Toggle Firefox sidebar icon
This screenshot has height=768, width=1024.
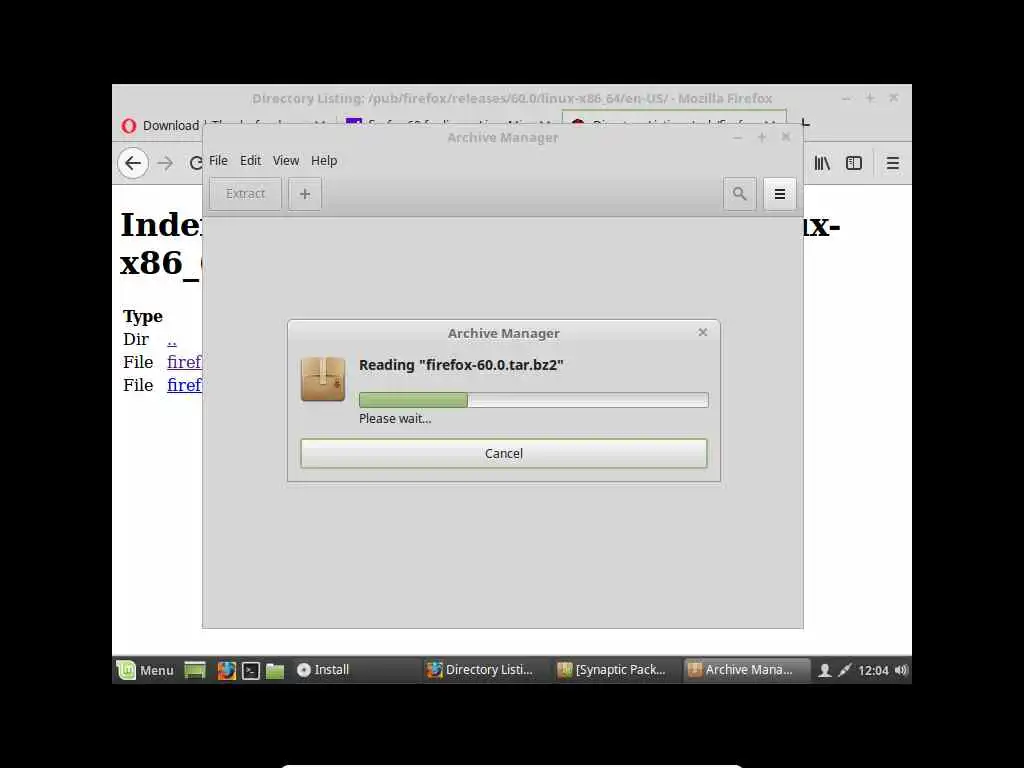854,163
